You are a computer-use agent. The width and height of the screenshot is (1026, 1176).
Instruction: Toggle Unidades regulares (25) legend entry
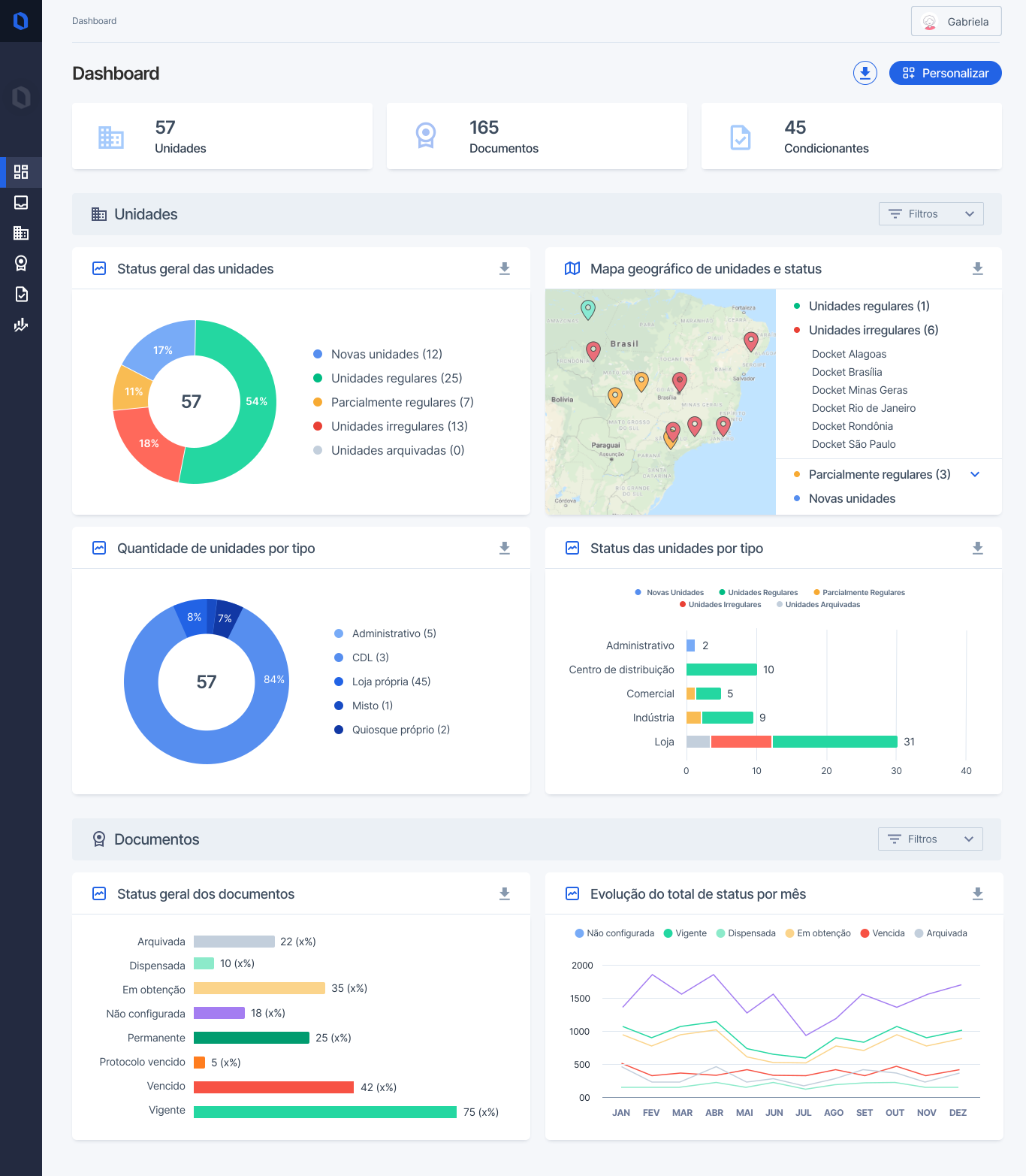388,378
